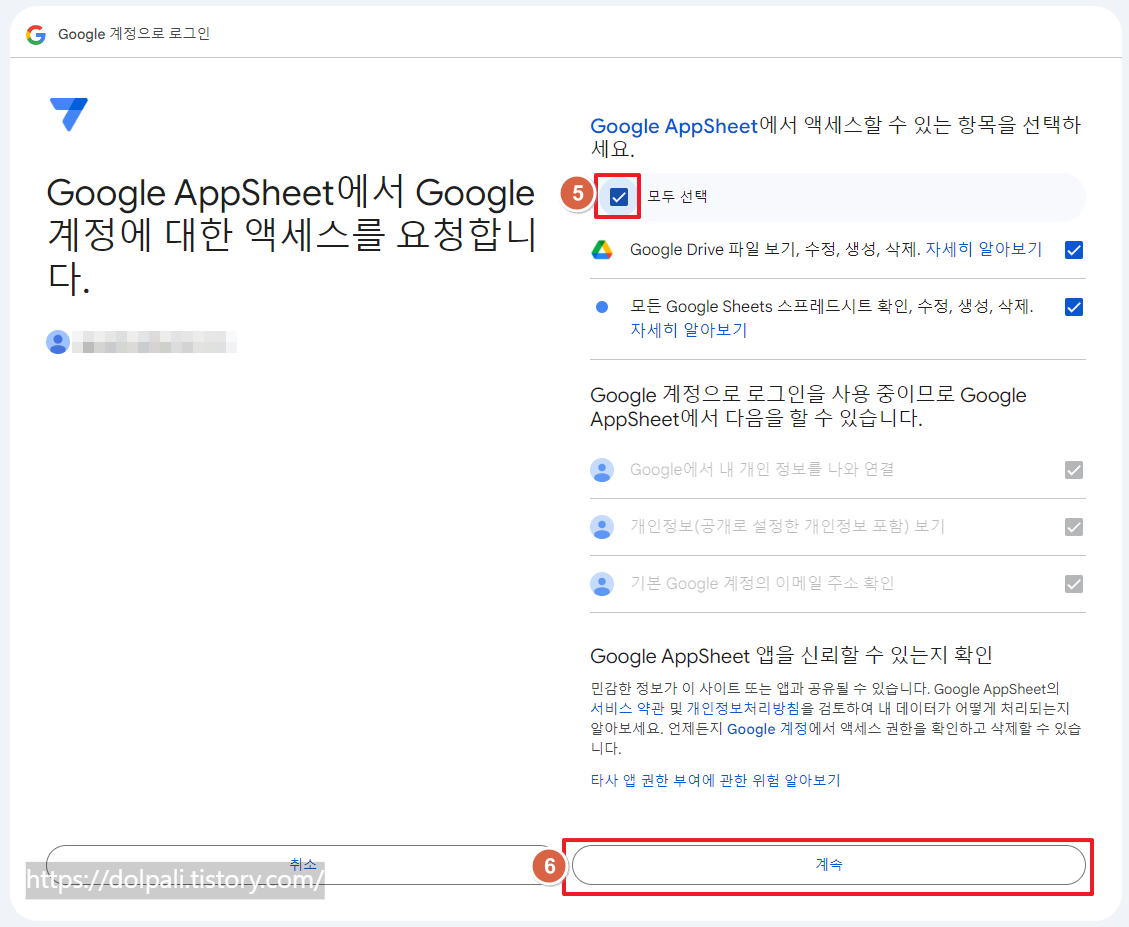Viewport: 1129px width, 927px height.
Task: Select the blurred account name chip
Action: tap(155, 342)
